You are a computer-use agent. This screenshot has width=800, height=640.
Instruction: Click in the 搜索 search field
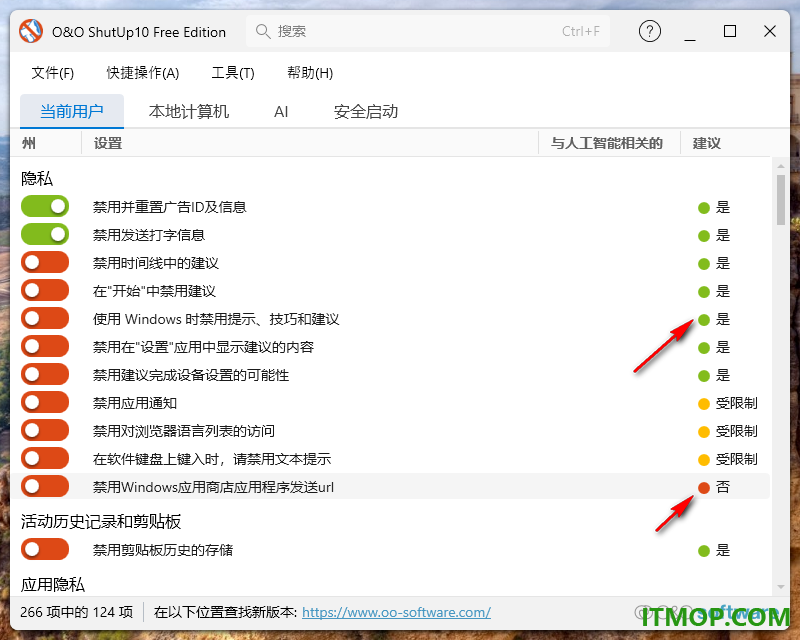pyautogui.click(x=428, y=32)
